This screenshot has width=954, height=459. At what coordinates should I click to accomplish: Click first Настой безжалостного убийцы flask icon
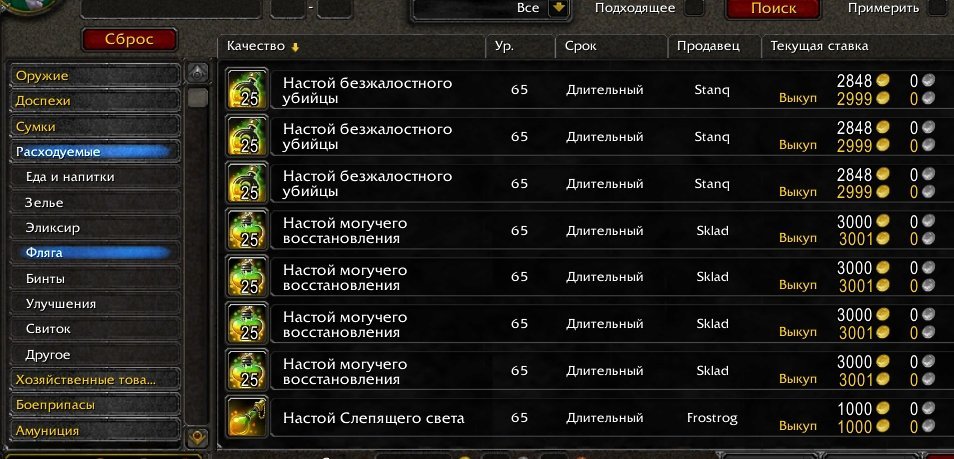[247, 89]
